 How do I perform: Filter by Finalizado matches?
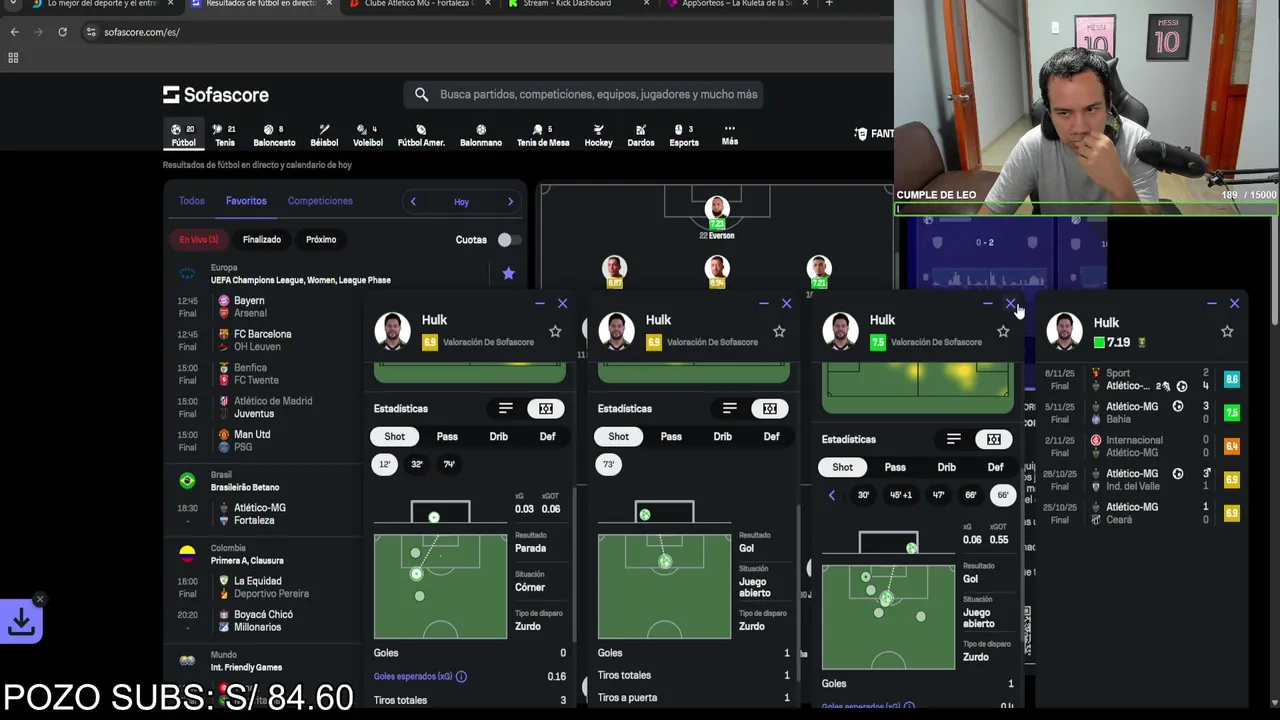click(262, 240)
